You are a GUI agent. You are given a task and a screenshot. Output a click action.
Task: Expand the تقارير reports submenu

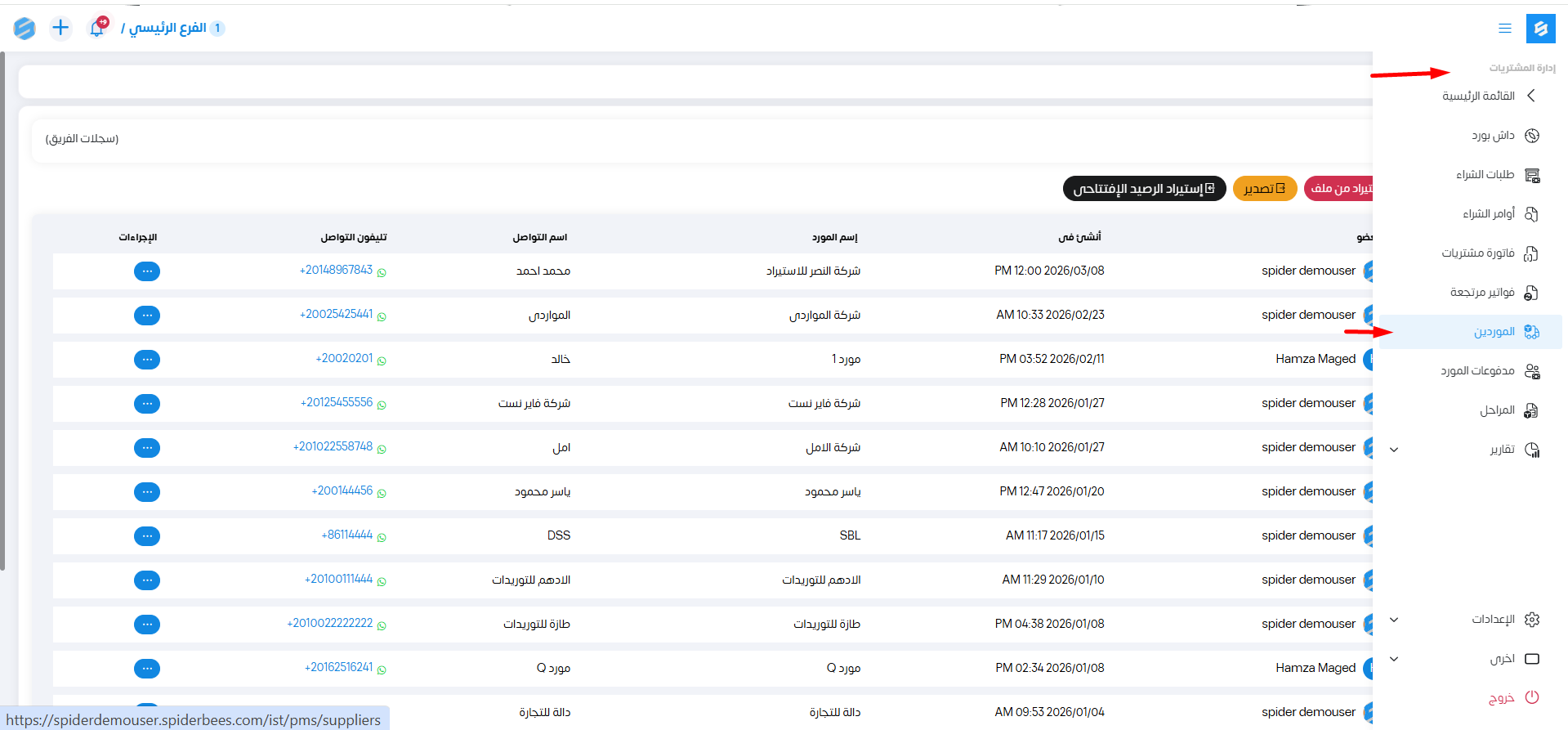[x=1394, y=450]
